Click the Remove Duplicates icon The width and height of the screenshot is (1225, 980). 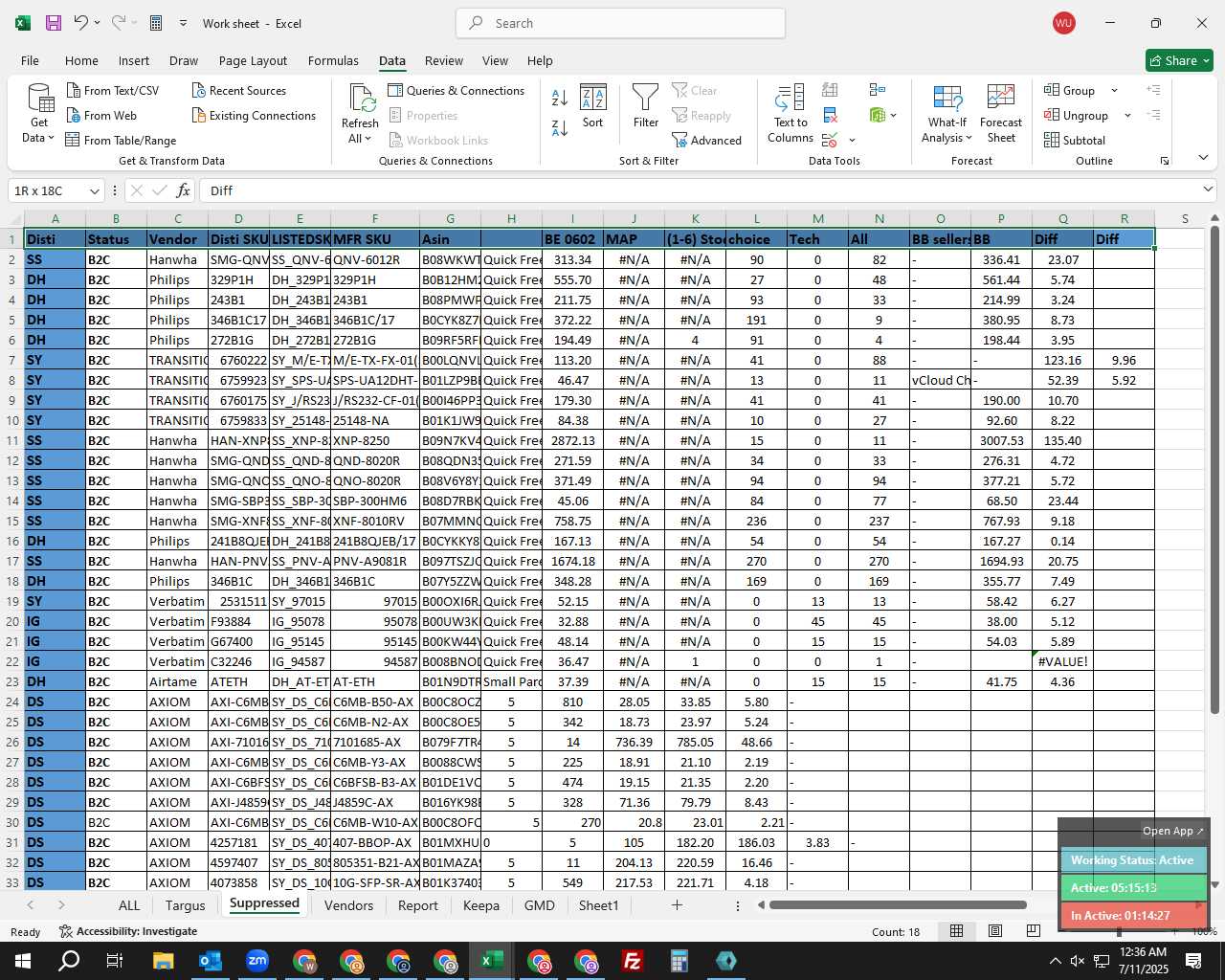[831, 115]
